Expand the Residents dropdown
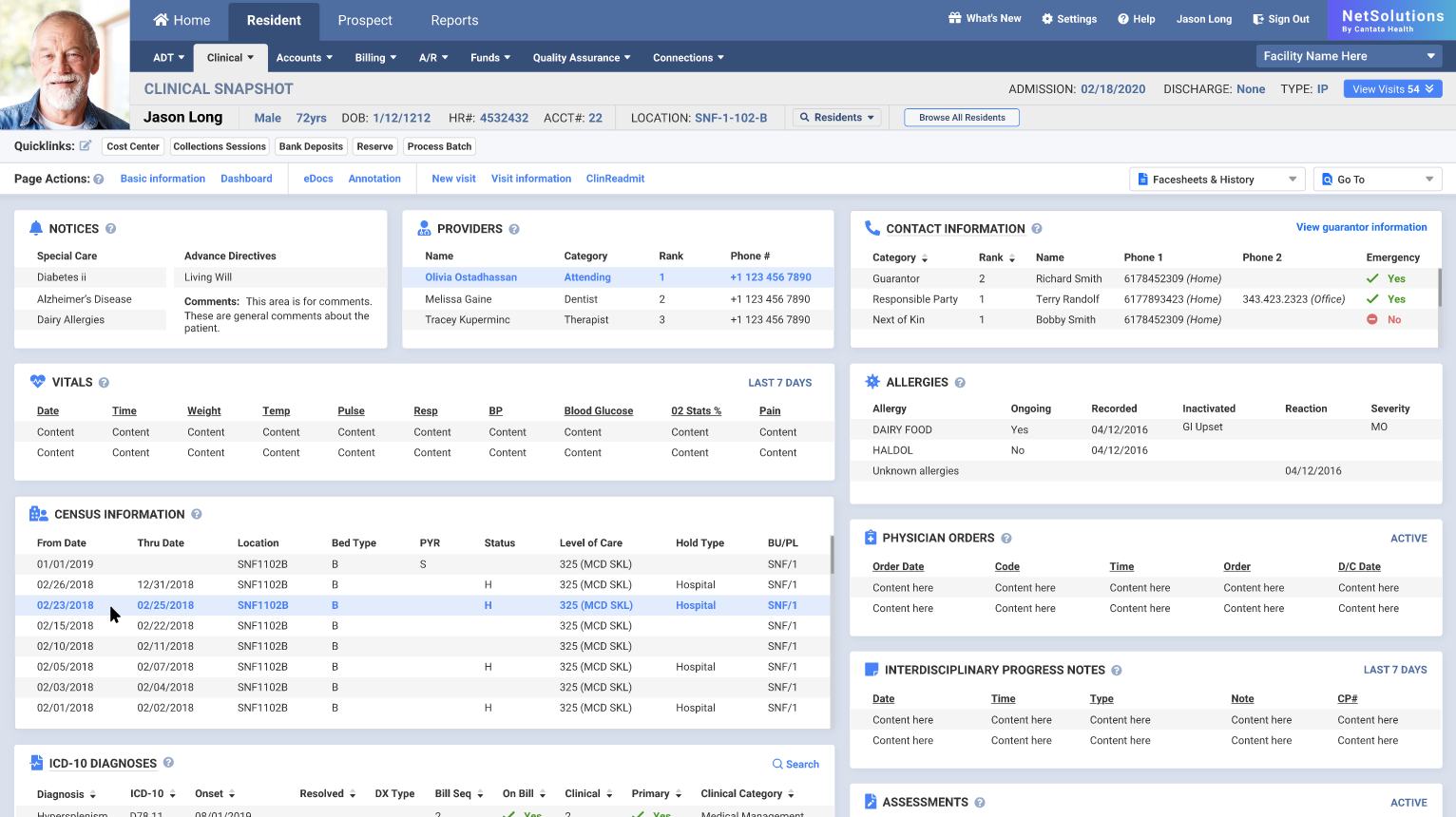 coord(837,117)
